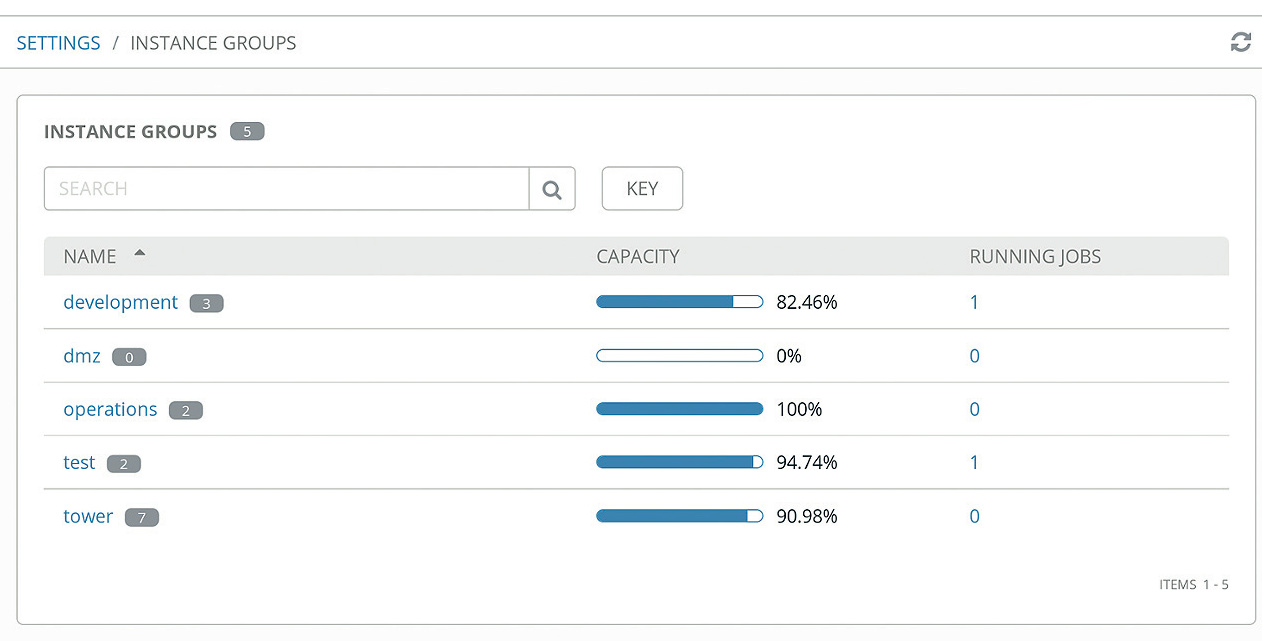Click the instance groups count badge 5
This screenshot has width=1262, height=641.
247,131
